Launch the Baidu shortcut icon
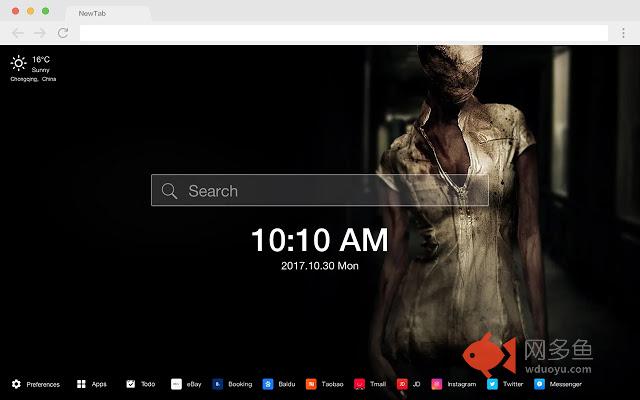 [x=268, y=384]
